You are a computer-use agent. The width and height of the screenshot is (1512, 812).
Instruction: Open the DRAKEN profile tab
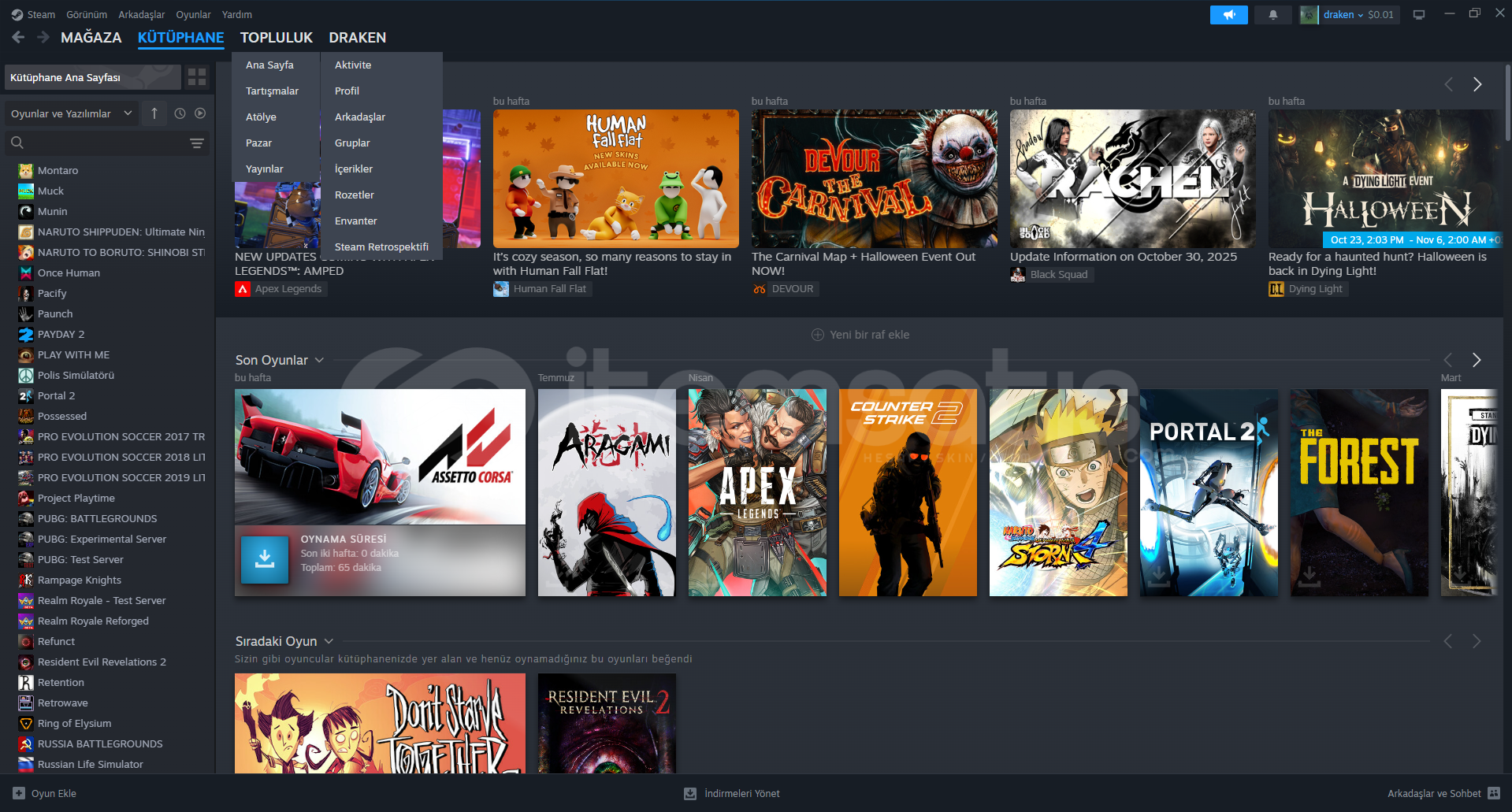358,38
